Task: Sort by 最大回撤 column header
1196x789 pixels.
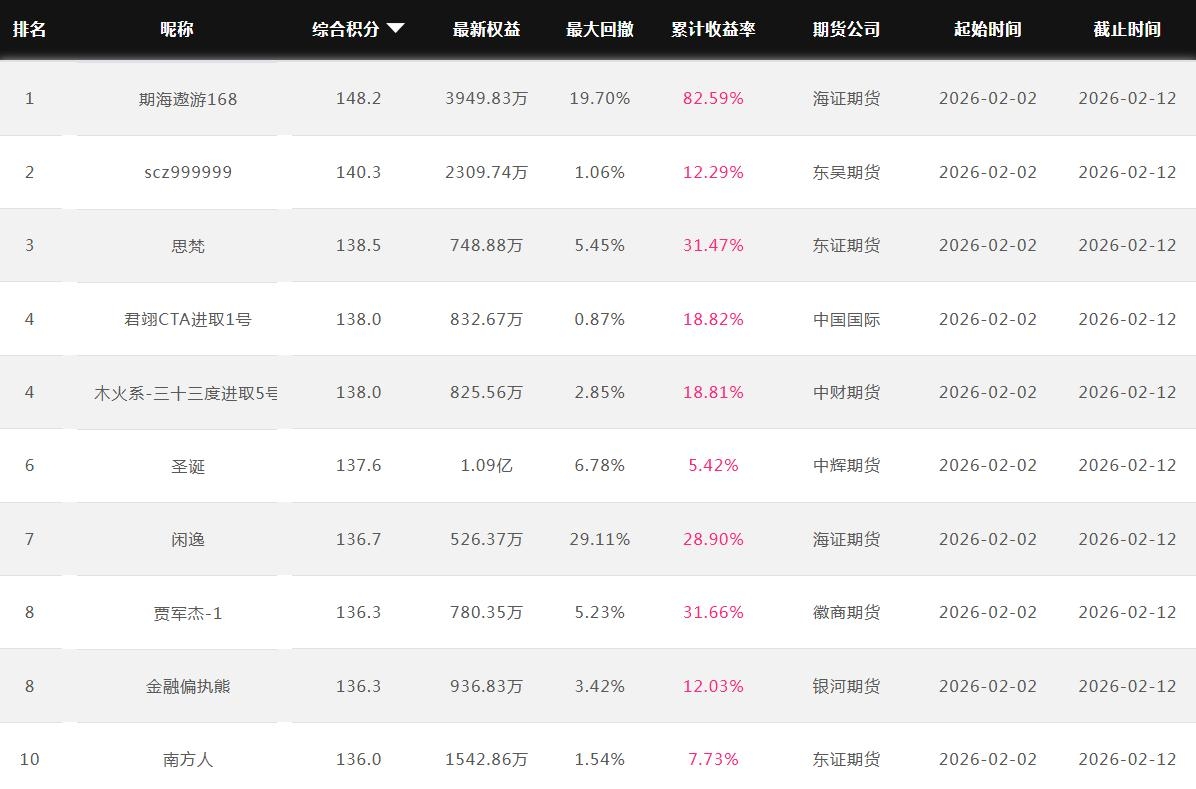Action: 599,29
